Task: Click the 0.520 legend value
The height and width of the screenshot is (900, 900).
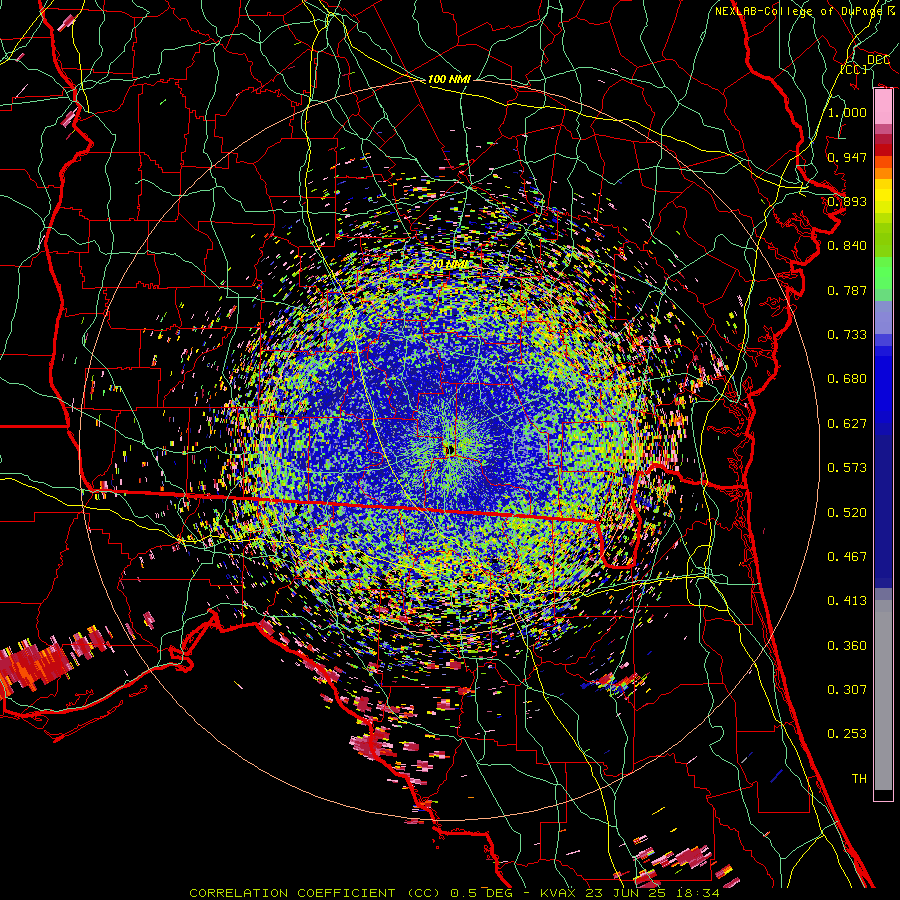Action: pos(847,513)
